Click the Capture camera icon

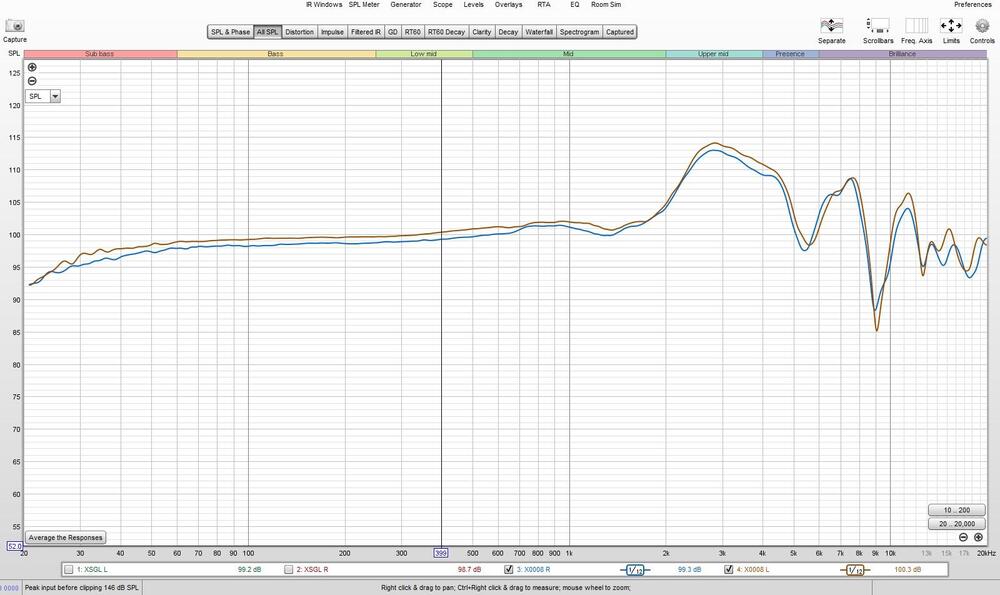click(x=14, y=26)
